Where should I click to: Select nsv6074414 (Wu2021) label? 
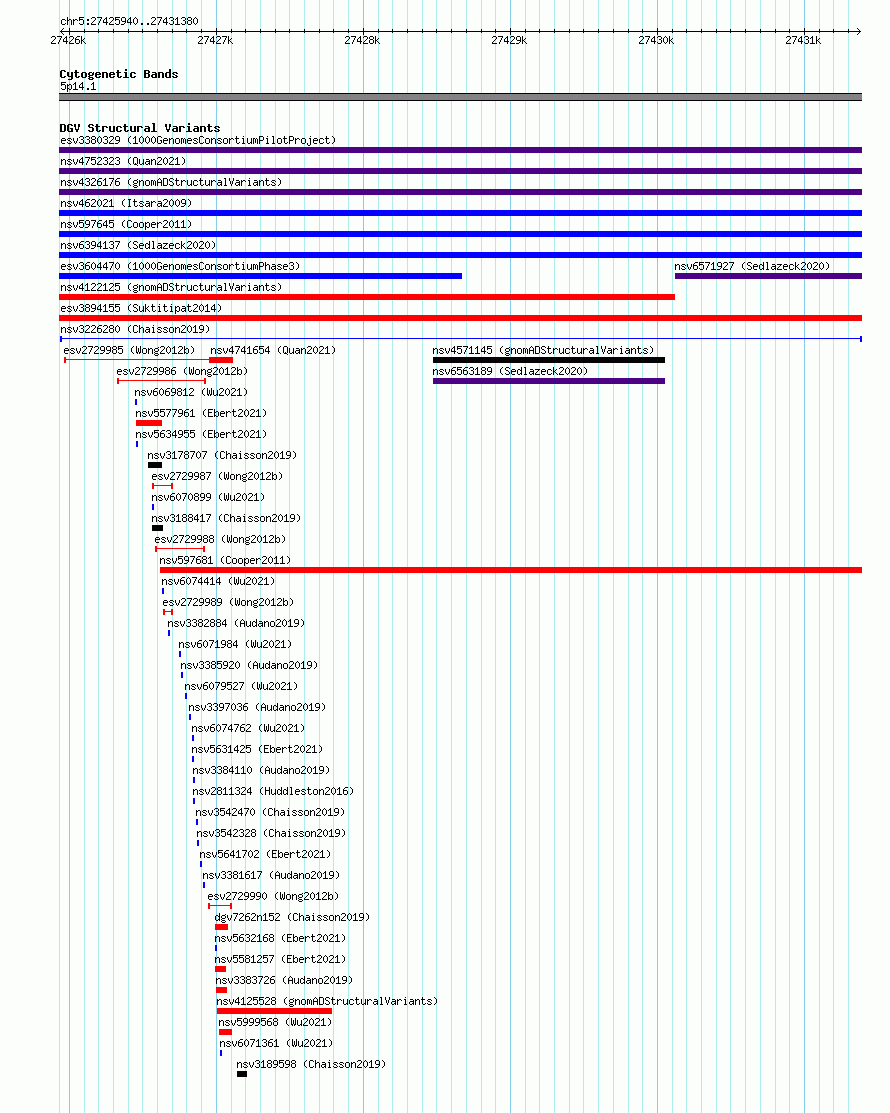[218, 581]
